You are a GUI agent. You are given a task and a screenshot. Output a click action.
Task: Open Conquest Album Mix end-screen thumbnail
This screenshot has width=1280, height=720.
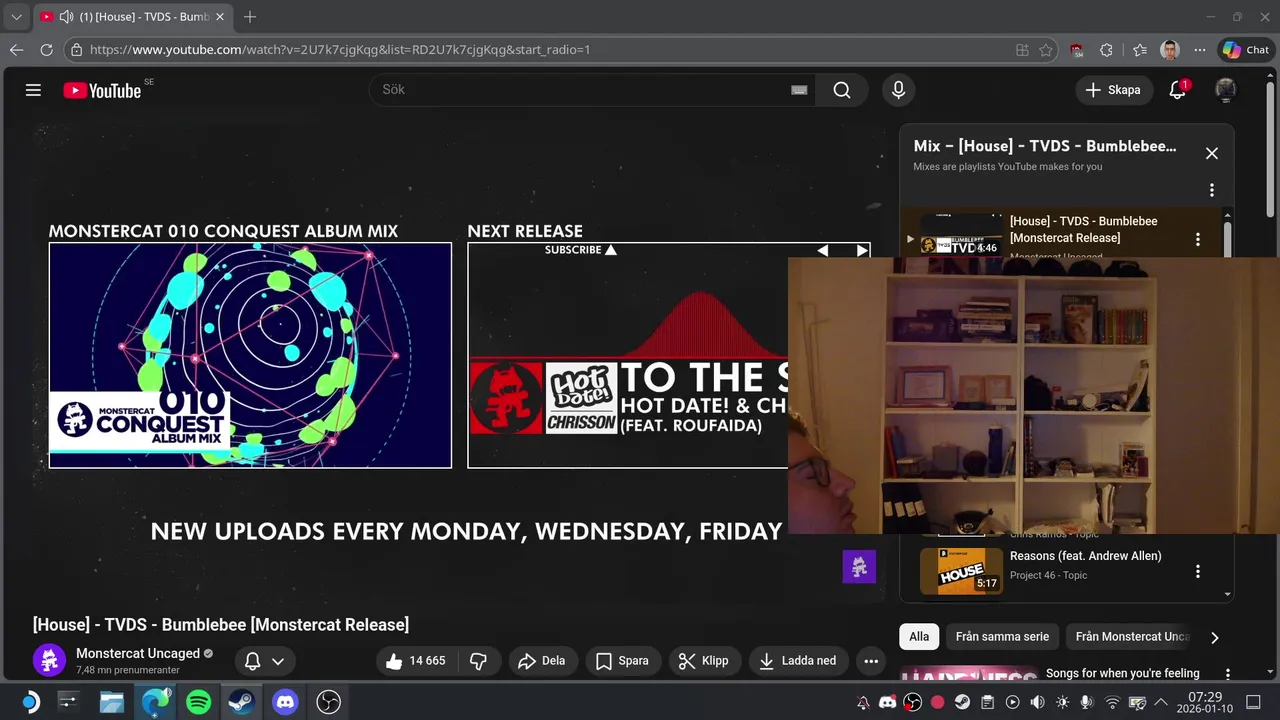[x=250, y=355]
